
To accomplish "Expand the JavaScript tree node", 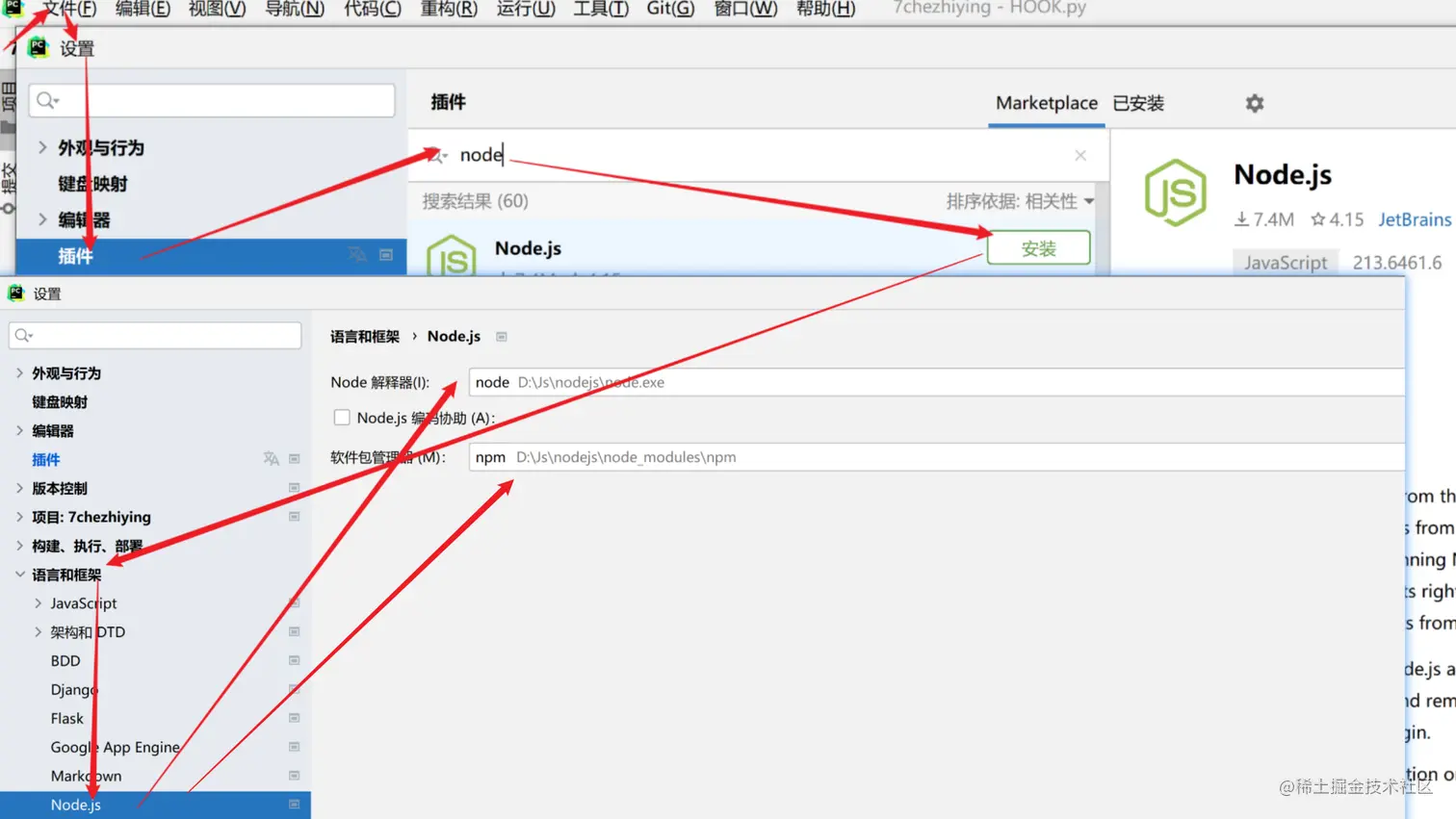I will pyautogui.click(x=38, y=603).
